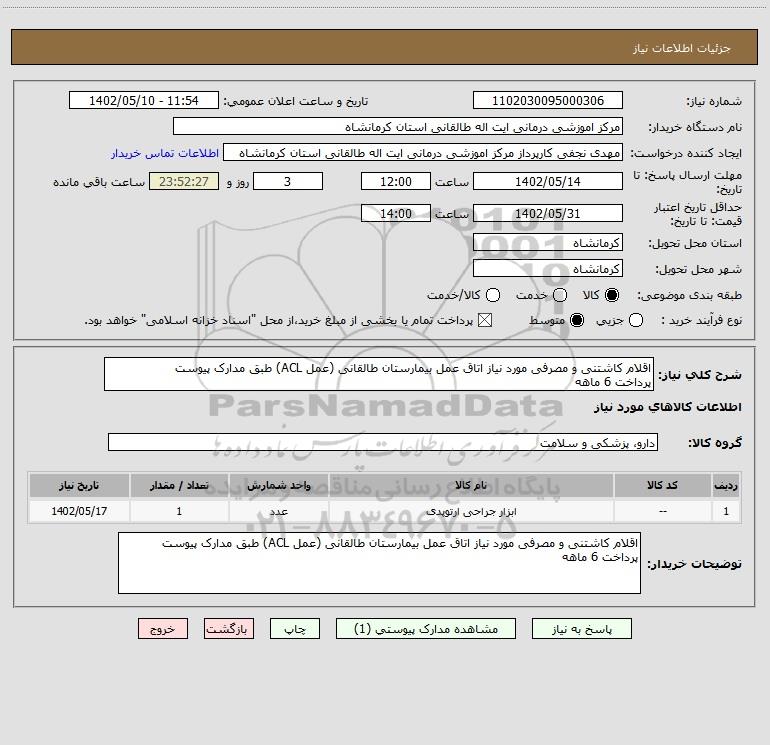
Task: Click the page title جزئیات اطلاعات نیاز
Action: 681,48
